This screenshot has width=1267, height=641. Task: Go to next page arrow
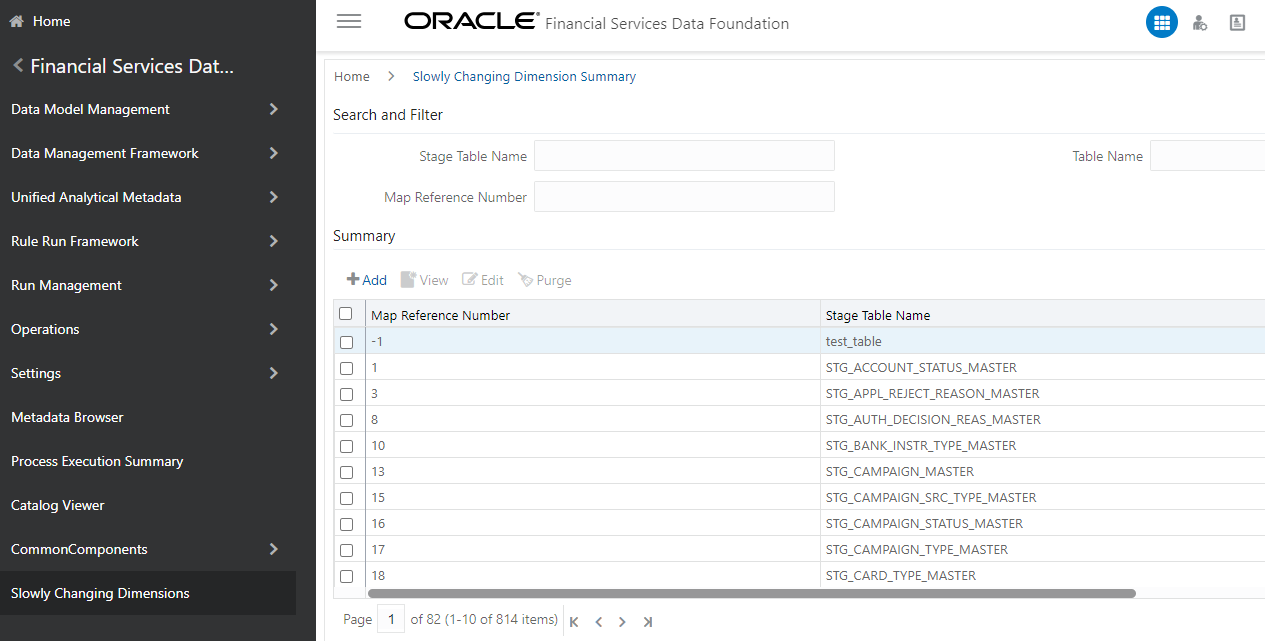(622, 622)
